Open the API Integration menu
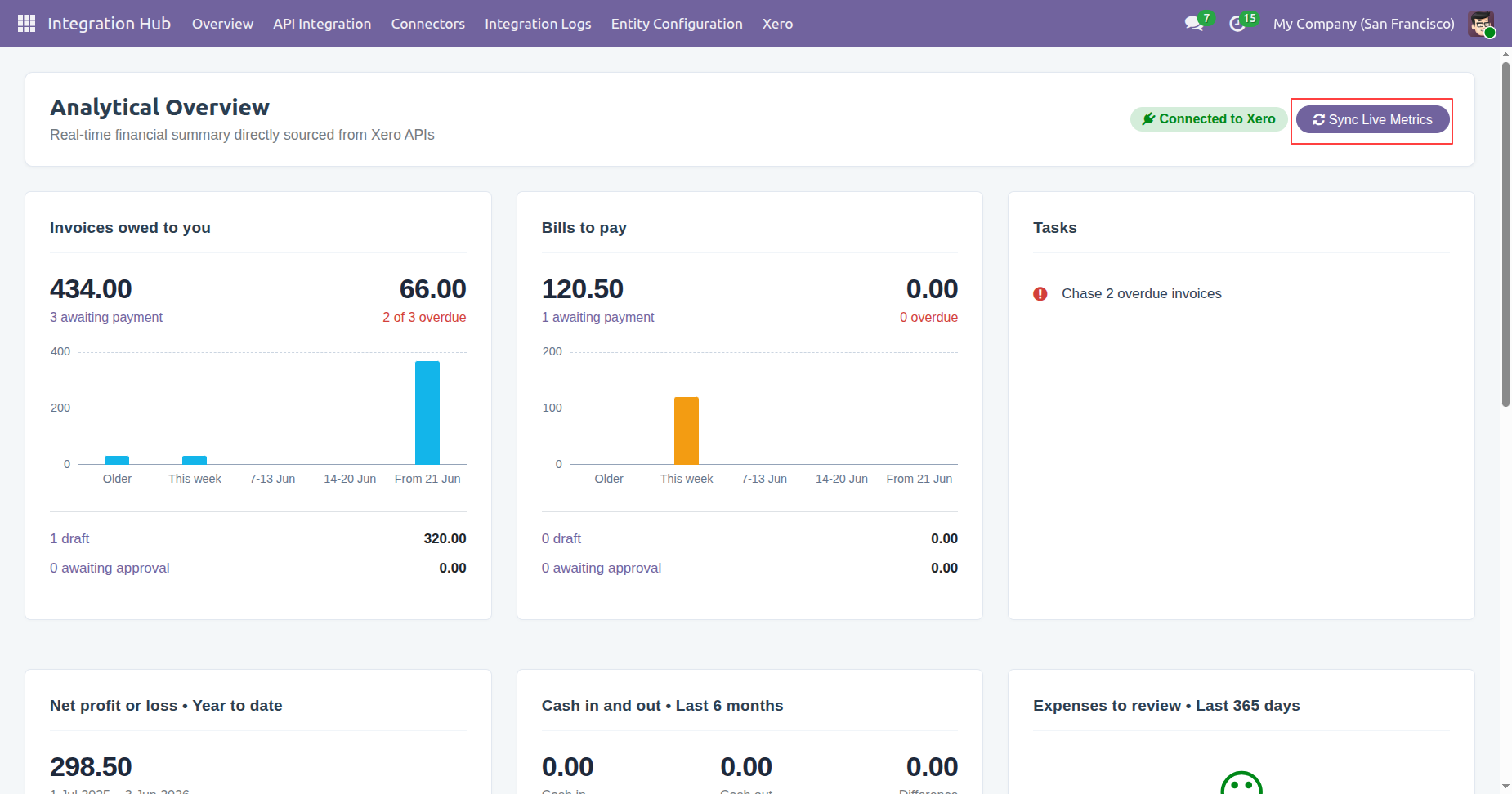 (322, 24)
